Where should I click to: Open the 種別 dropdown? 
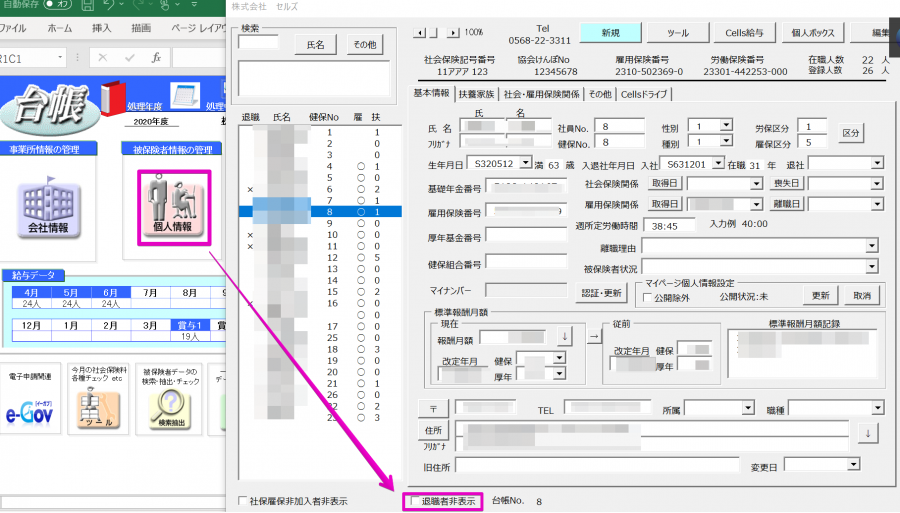pos(726,141)
